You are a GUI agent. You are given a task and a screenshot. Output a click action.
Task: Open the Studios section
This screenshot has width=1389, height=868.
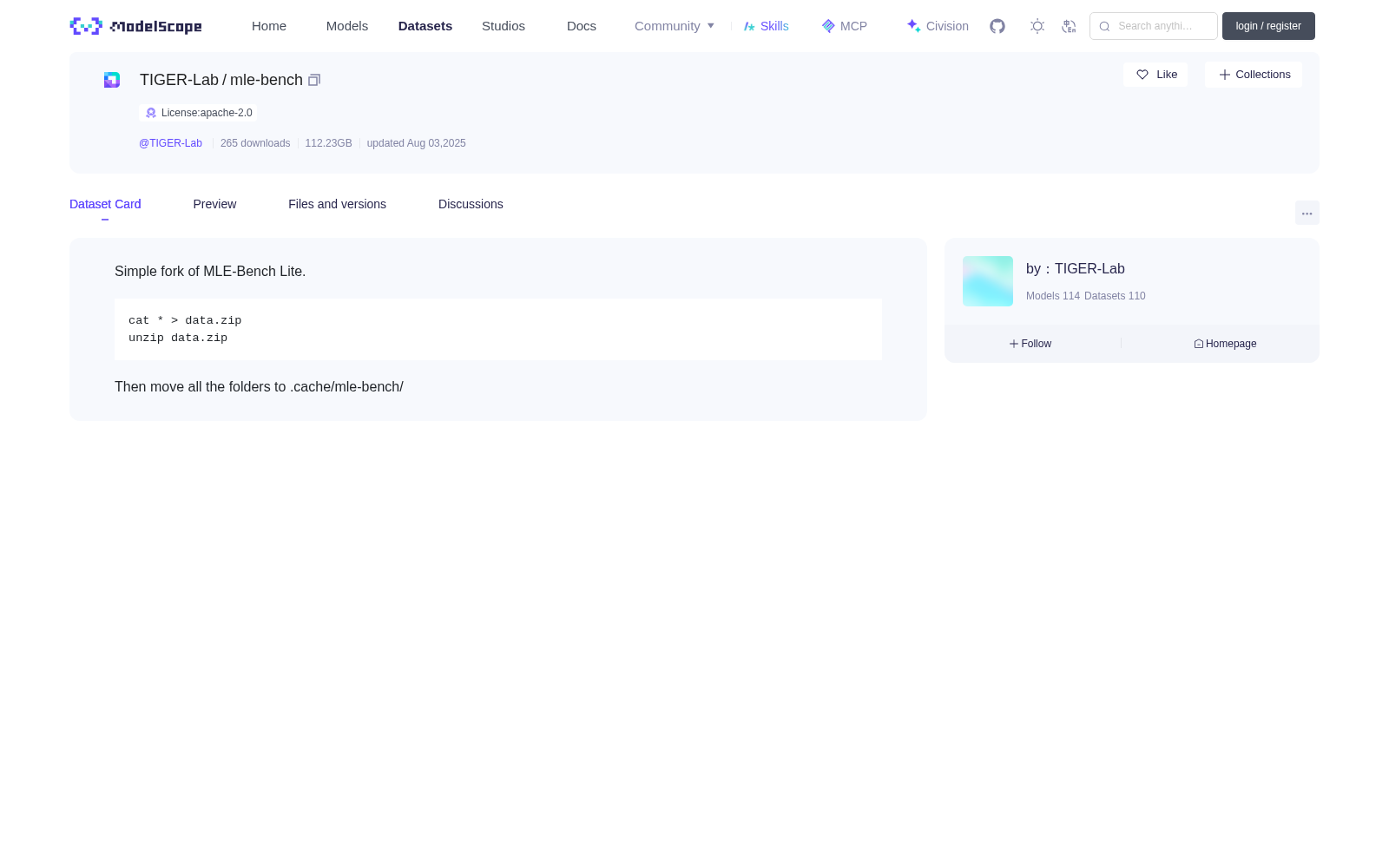504,26
